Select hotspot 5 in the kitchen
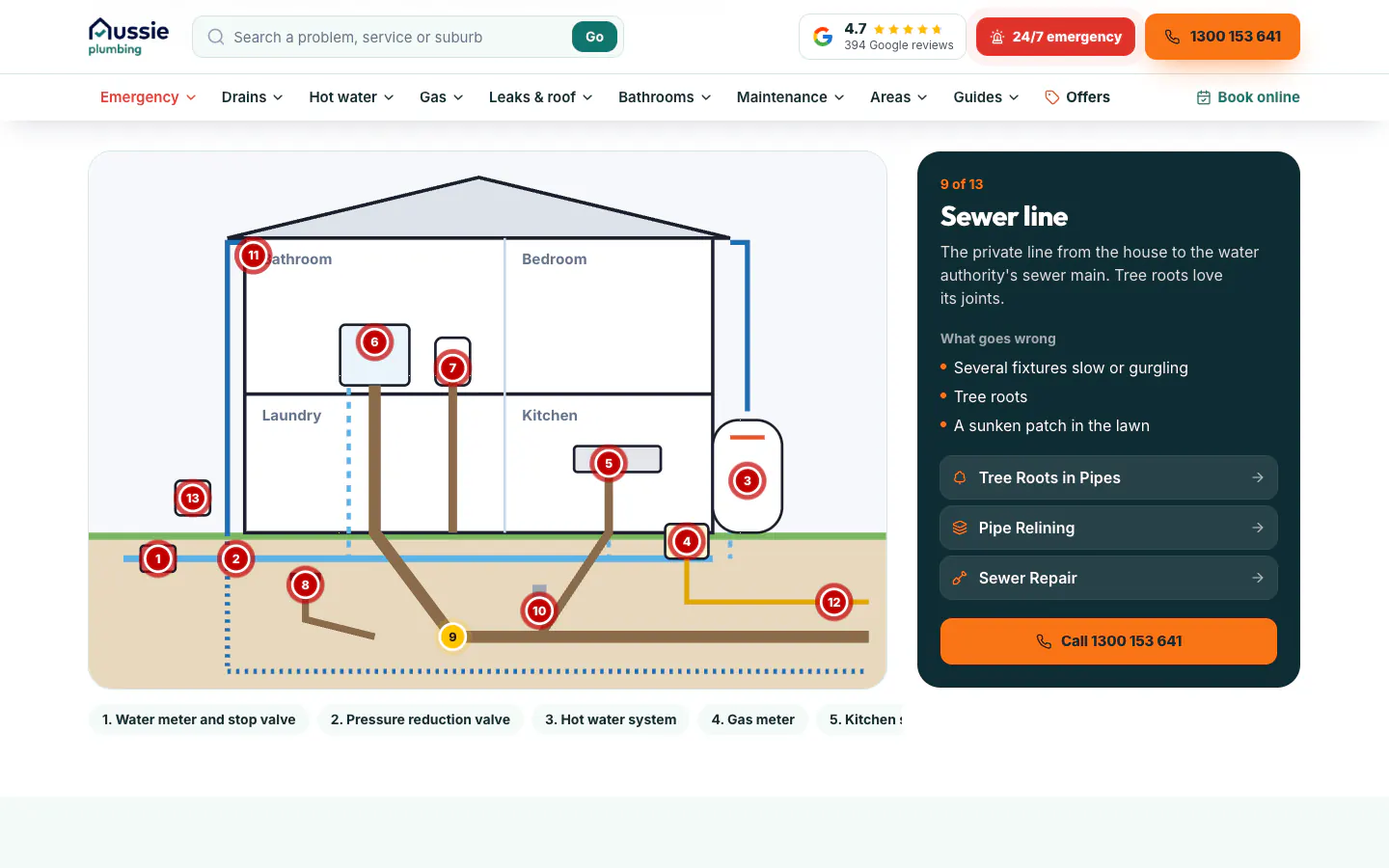 [x=609, y=463]
